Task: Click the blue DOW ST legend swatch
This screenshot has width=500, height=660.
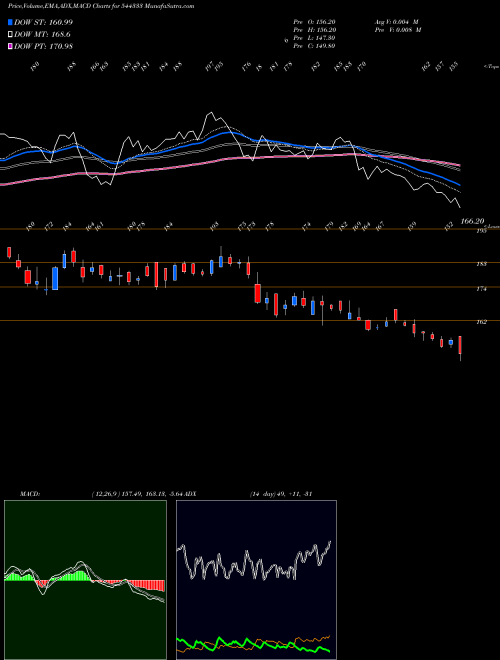Action: click(x=11, y=22)
